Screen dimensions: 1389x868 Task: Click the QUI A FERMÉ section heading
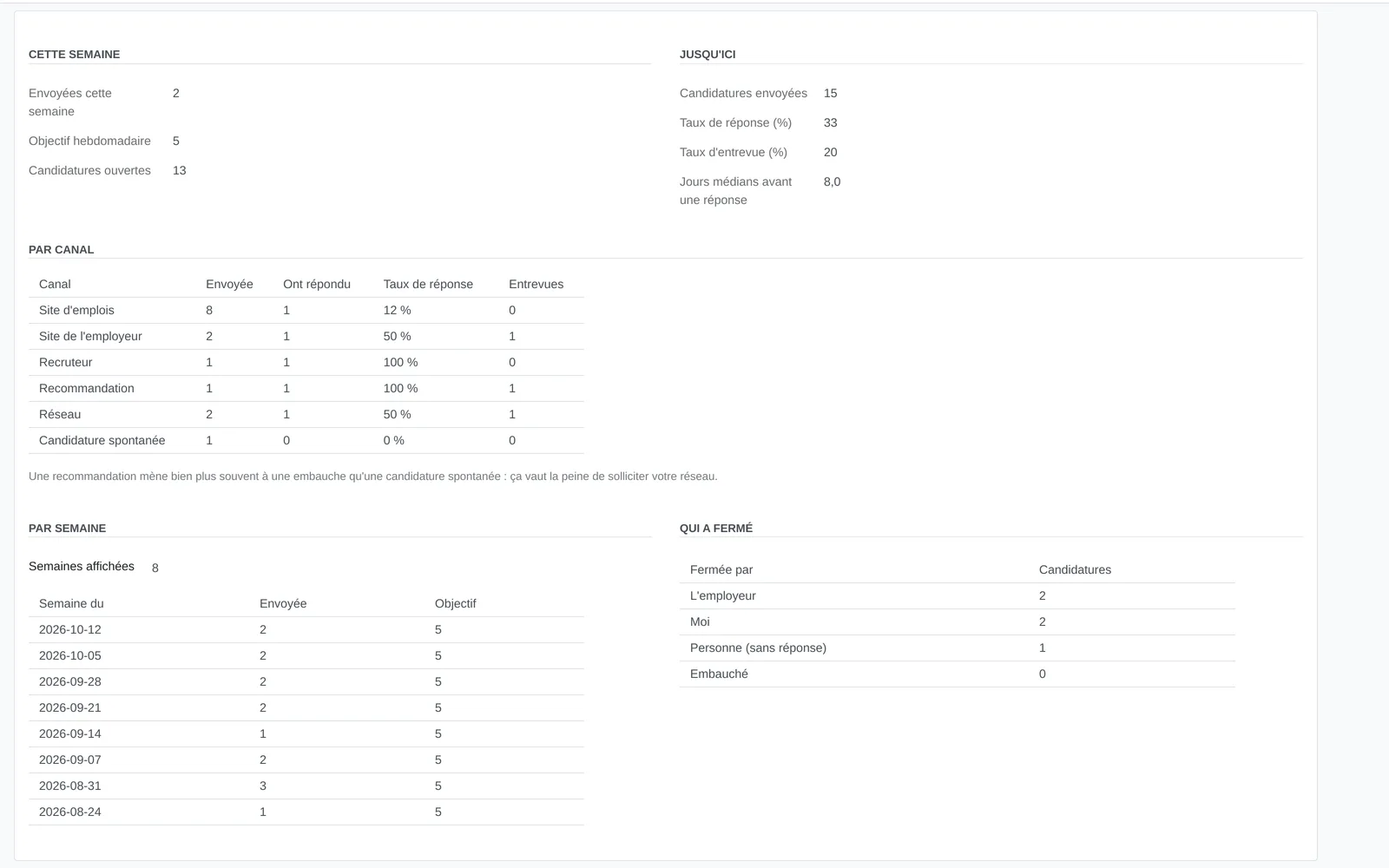pyautogui.click(x=716, y=528)
